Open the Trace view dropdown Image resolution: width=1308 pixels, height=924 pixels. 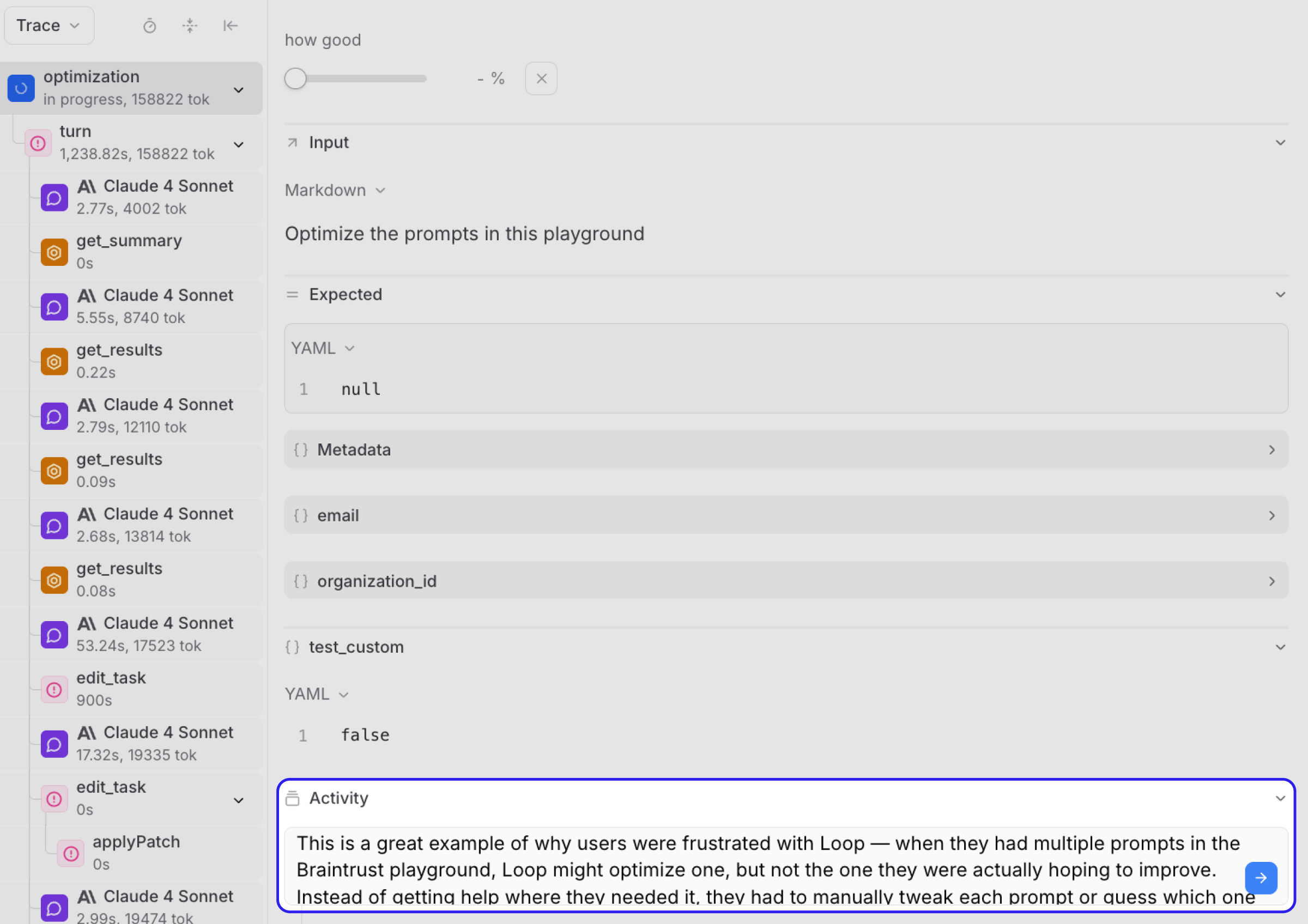(49, 26)
